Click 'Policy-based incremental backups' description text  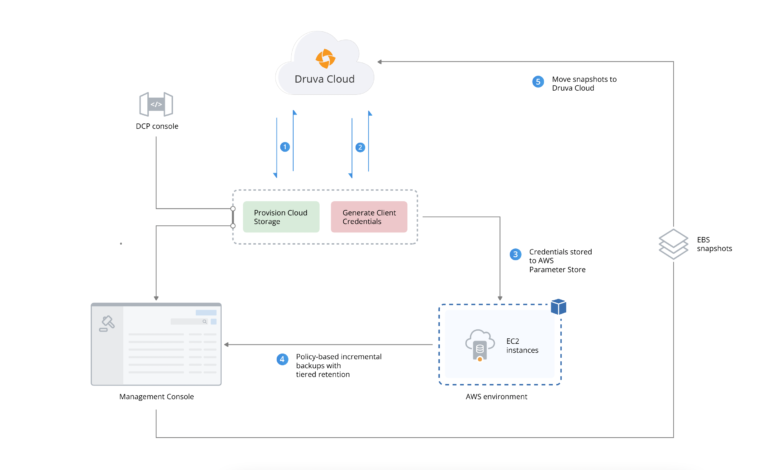click(338, 363)
